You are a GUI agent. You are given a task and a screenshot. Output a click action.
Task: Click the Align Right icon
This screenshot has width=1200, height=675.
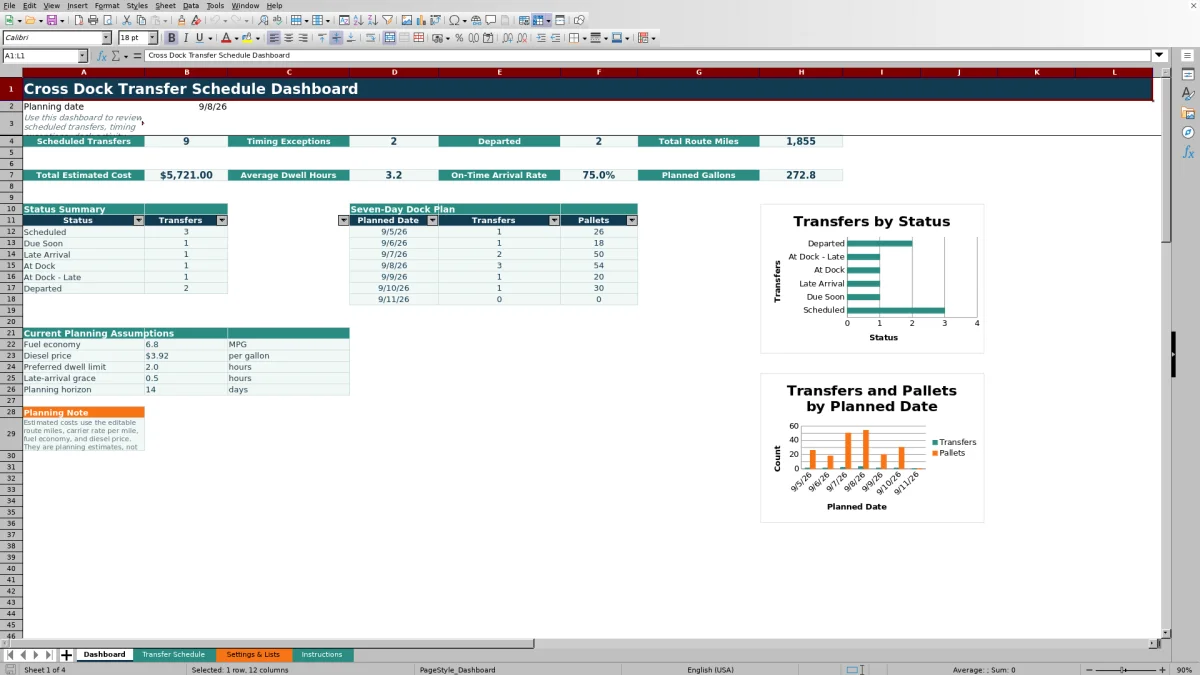point(302,38)
